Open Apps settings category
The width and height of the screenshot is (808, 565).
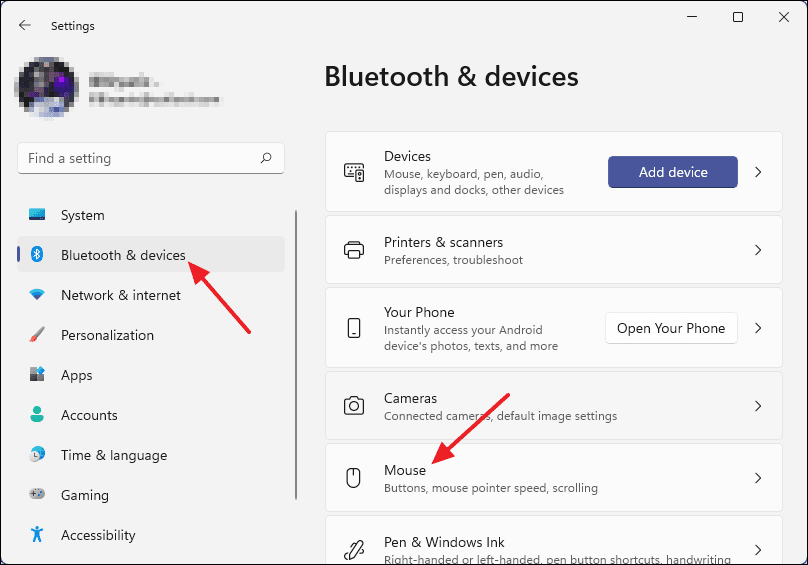(151, 375)
